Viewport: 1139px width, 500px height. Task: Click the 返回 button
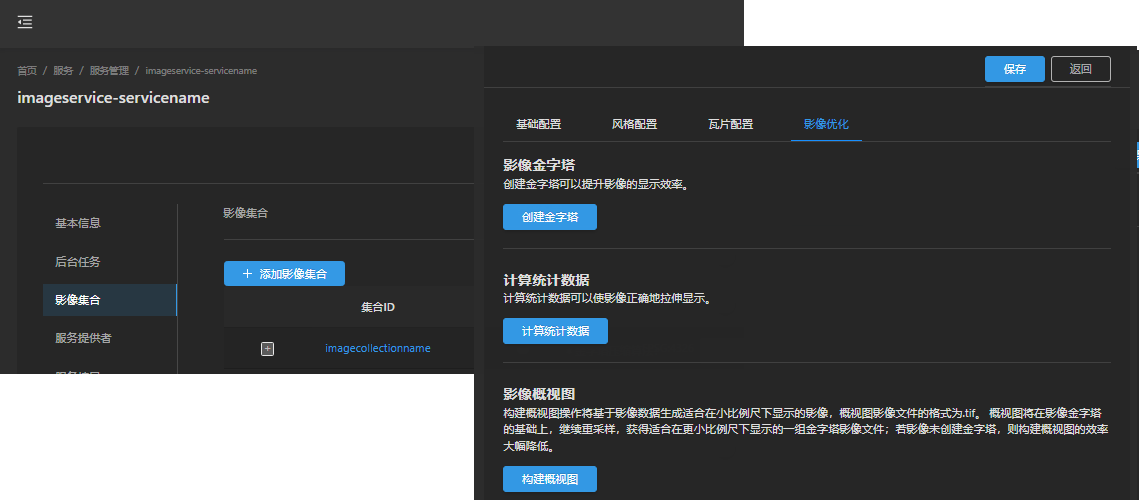1080,69
